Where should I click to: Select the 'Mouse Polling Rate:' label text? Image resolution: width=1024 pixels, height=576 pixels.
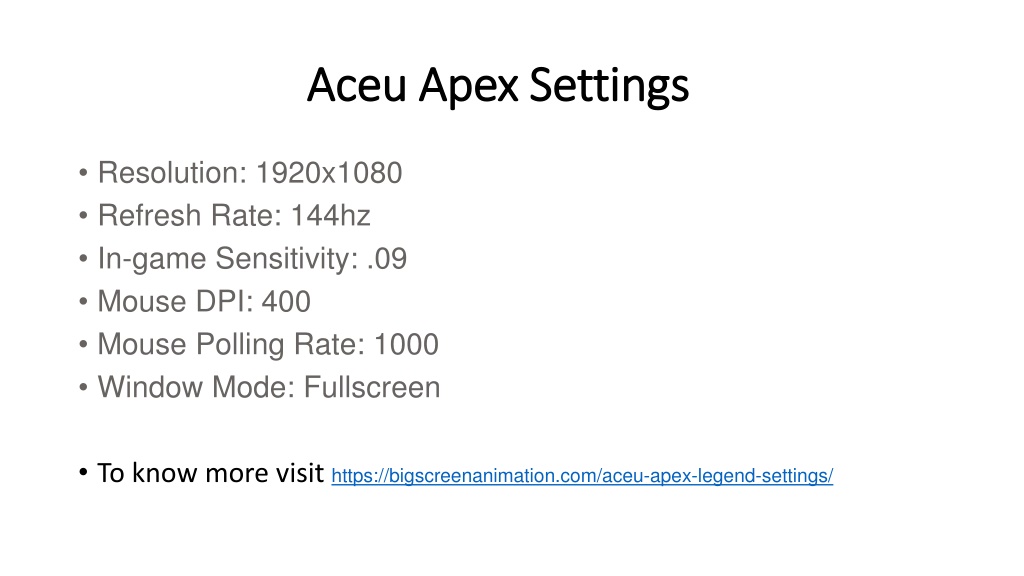click(x=231, y=345)
